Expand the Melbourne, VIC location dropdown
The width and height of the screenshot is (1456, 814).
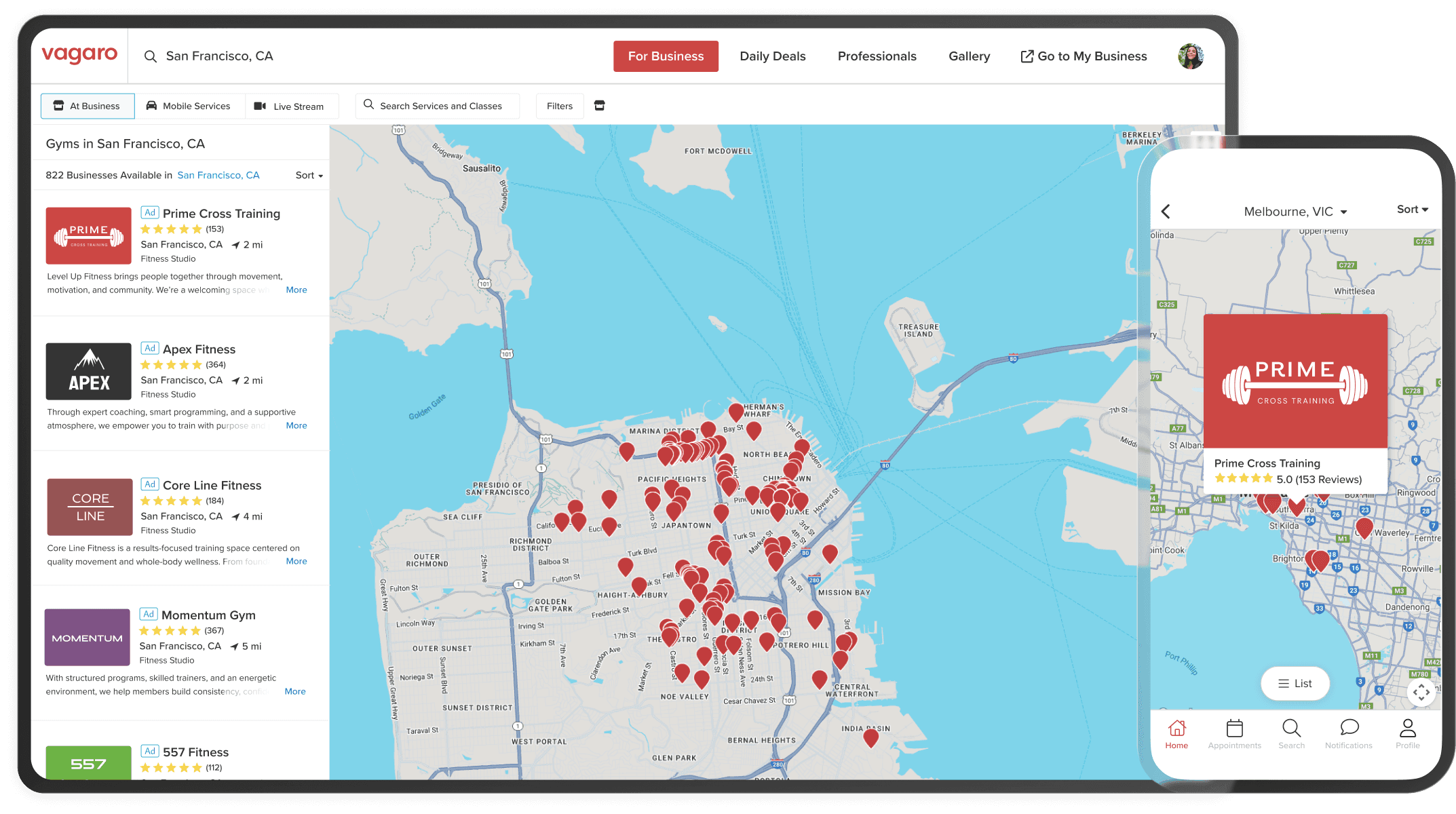1295,212
